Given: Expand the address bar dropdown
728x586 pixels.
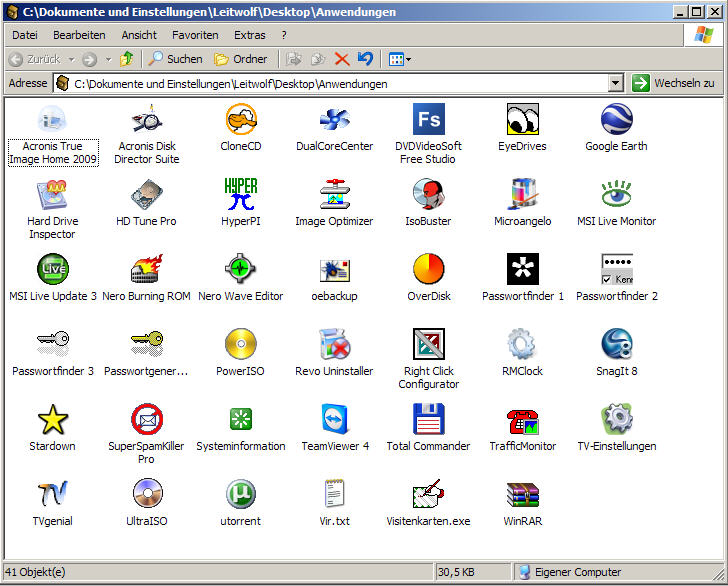Looking at the screenshot, I should 615,84.
